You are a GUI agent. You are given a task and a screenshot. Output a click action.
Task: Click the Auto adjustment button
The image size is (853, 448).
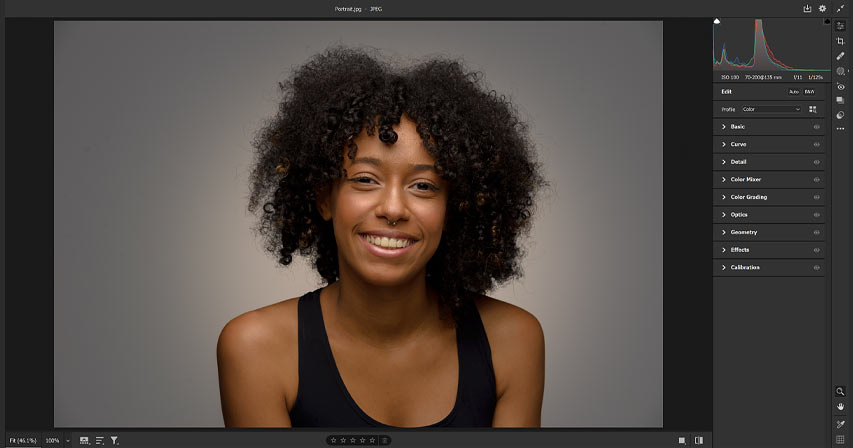(794, 92)
